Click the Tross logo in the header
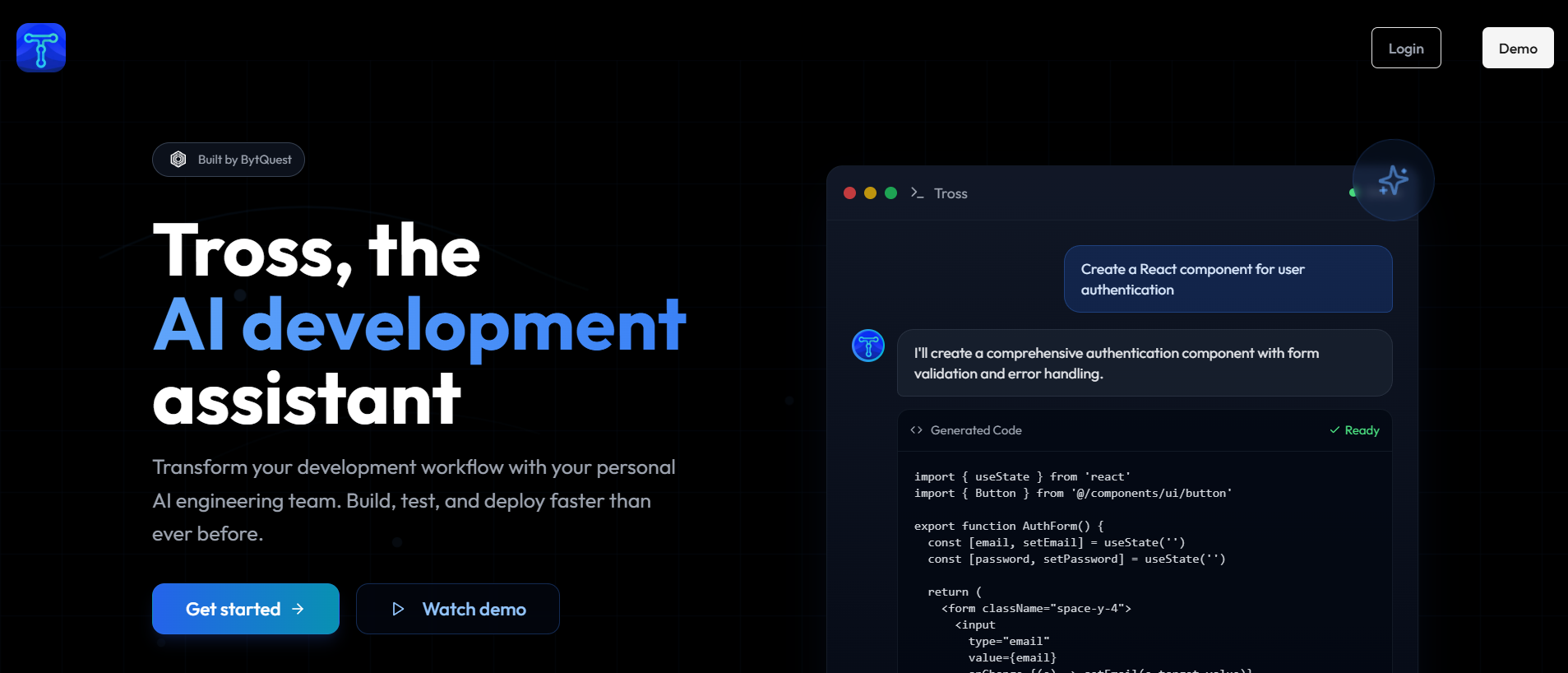The width and height of the screenshot is (1568, 673). (x=41, y=48)
